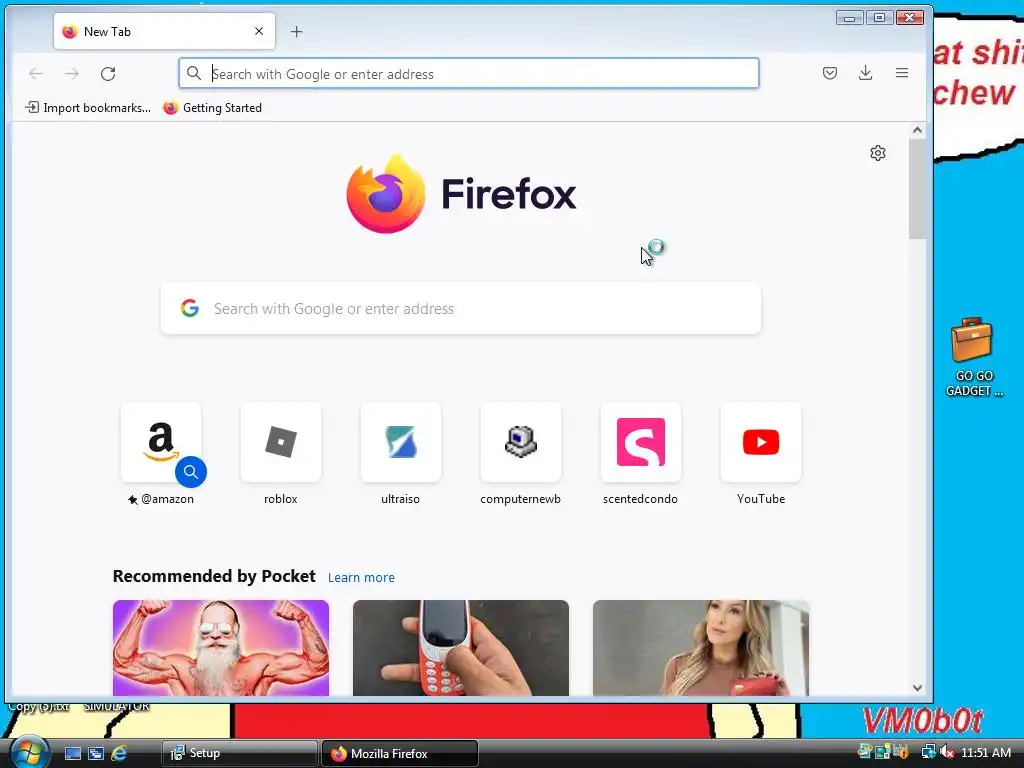This screenshot has height=768, width=1024.
Task: Open the computernewb shortcut tile
Action: point(520,443)
